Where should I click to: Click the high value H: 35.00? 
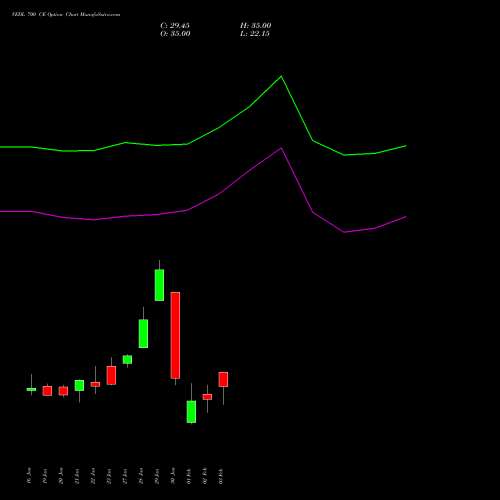coord(256,26)
